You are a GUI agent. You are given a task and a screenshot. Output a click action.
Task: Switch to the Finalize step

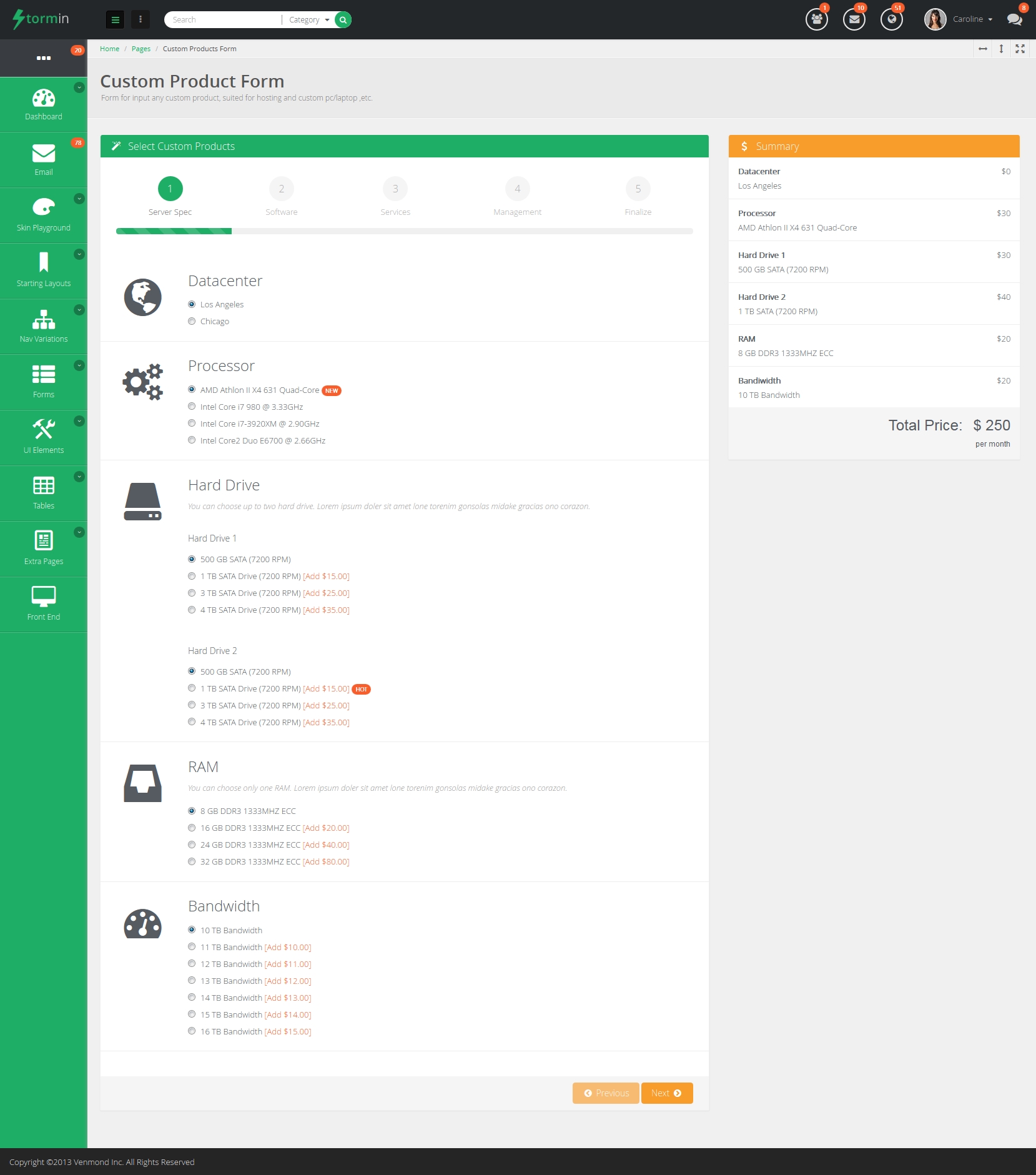coord(638,189)
